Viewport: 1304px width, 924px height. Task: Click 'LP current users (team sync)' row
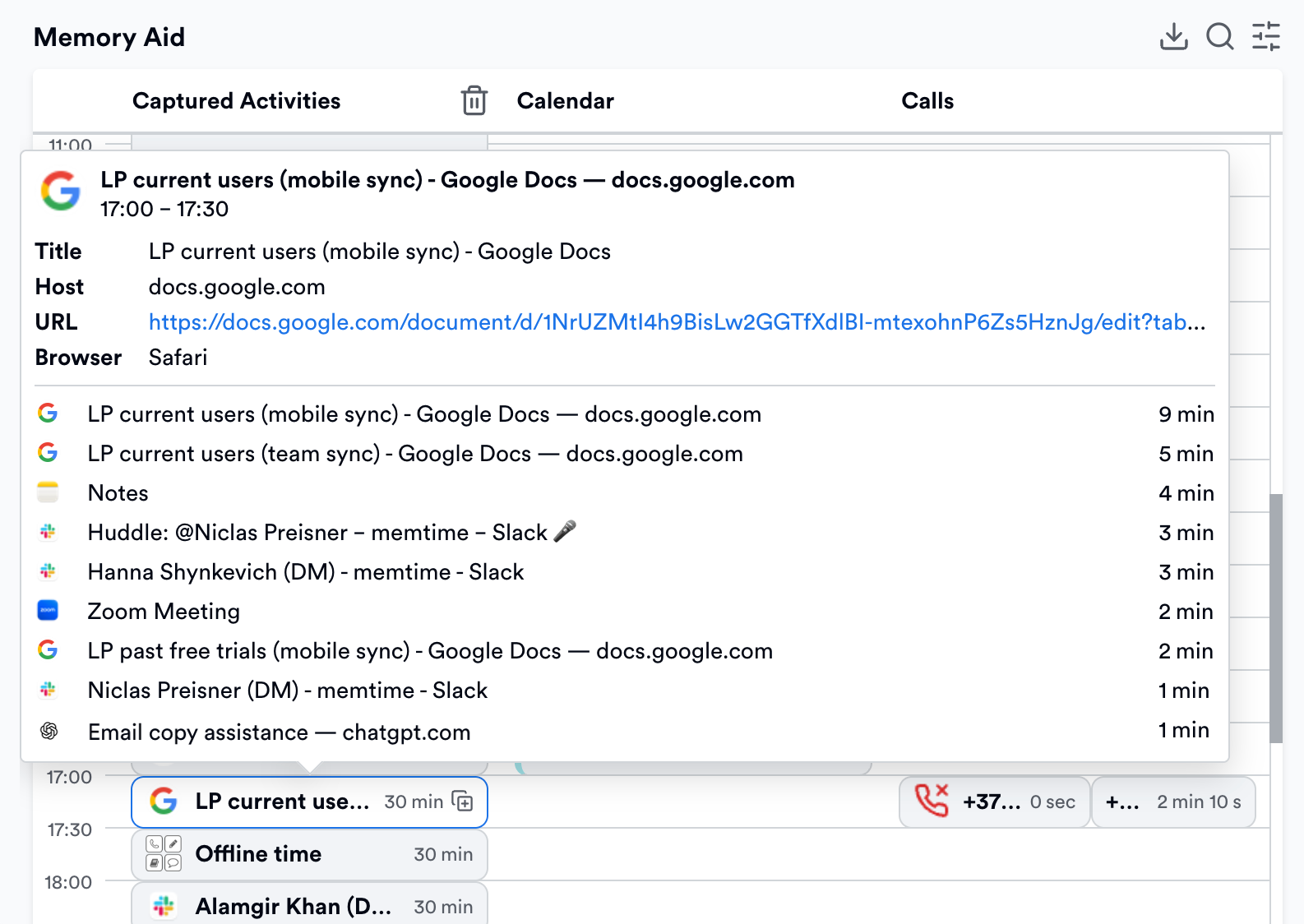click(626, 454)
